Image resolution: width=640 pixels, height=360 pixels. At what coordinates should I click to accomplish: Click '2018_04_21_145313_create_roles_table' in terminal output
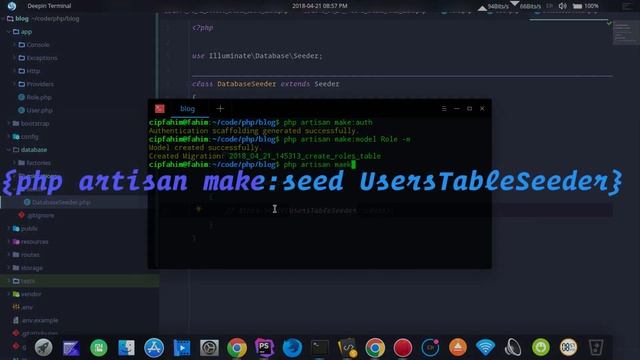(x=304, y=156)
